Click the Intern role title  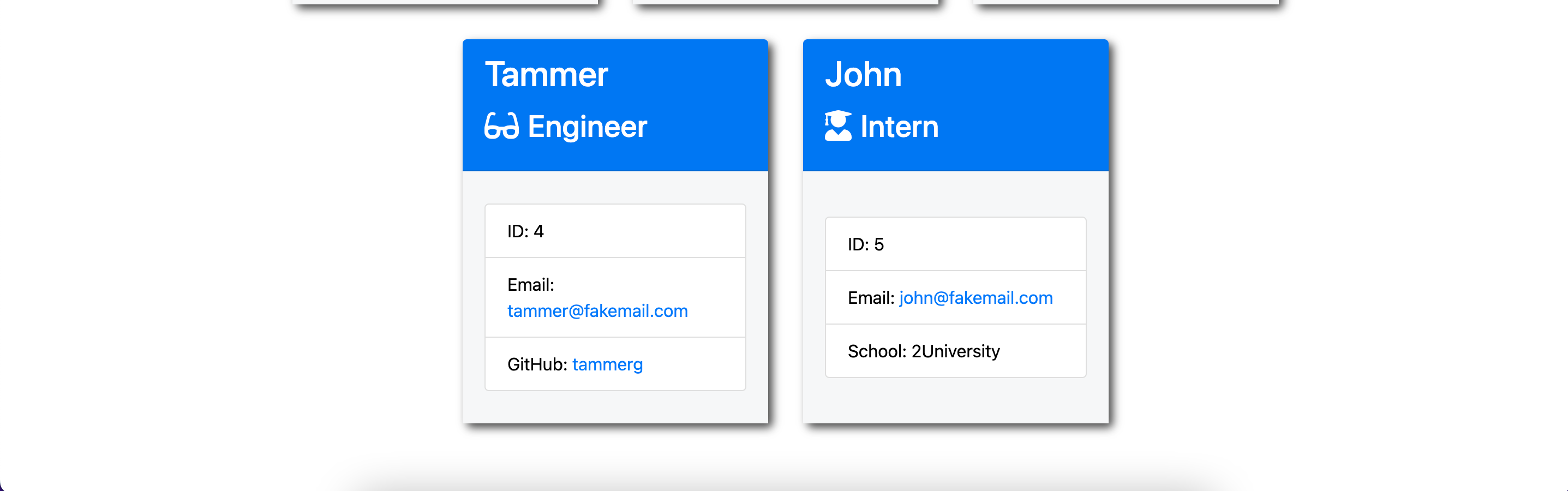pos(899,127)
